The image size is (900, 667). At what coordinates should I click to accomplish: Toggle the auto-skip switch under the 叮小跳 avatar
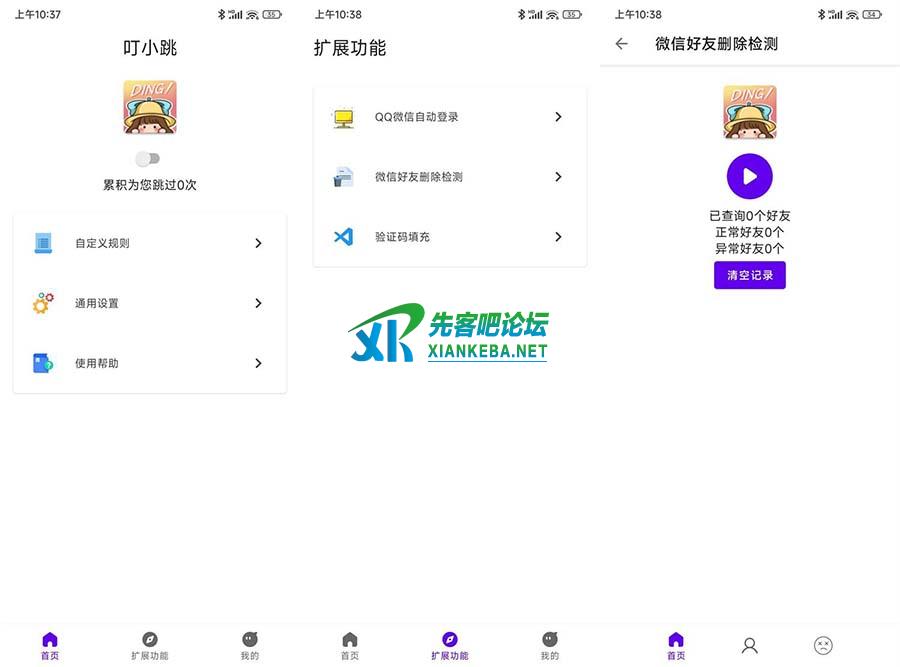coord(148,158)
